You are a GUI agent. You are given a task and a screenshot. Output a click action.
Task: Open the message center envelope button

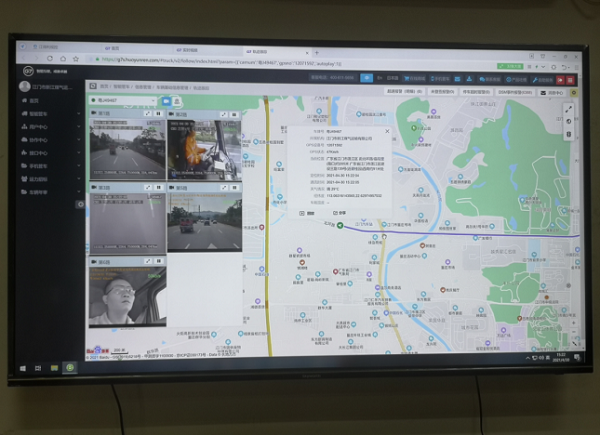point(551,93)
